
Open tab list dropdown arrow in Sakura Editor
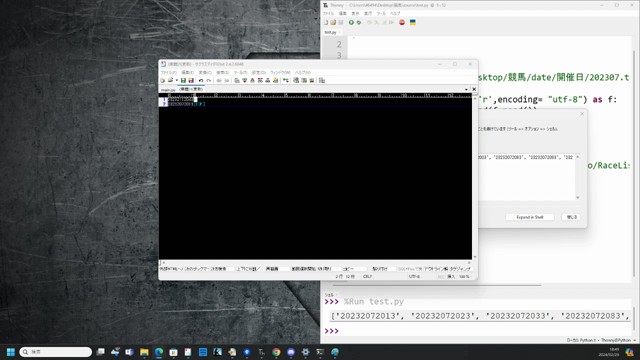pos(466,89)
